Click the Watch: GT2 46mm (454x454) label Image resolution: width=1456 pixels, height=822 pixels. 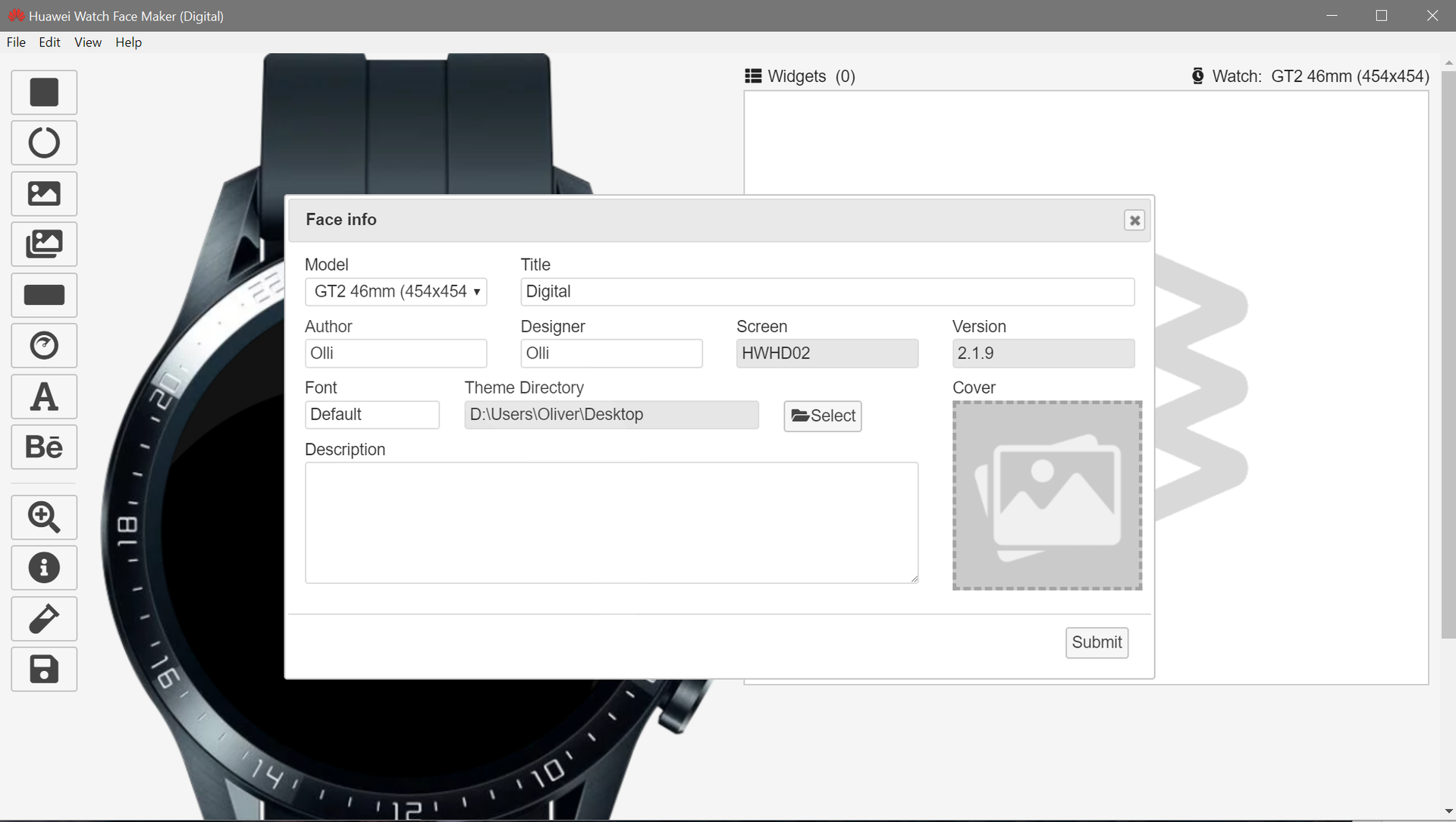(x=1320, y=76)
